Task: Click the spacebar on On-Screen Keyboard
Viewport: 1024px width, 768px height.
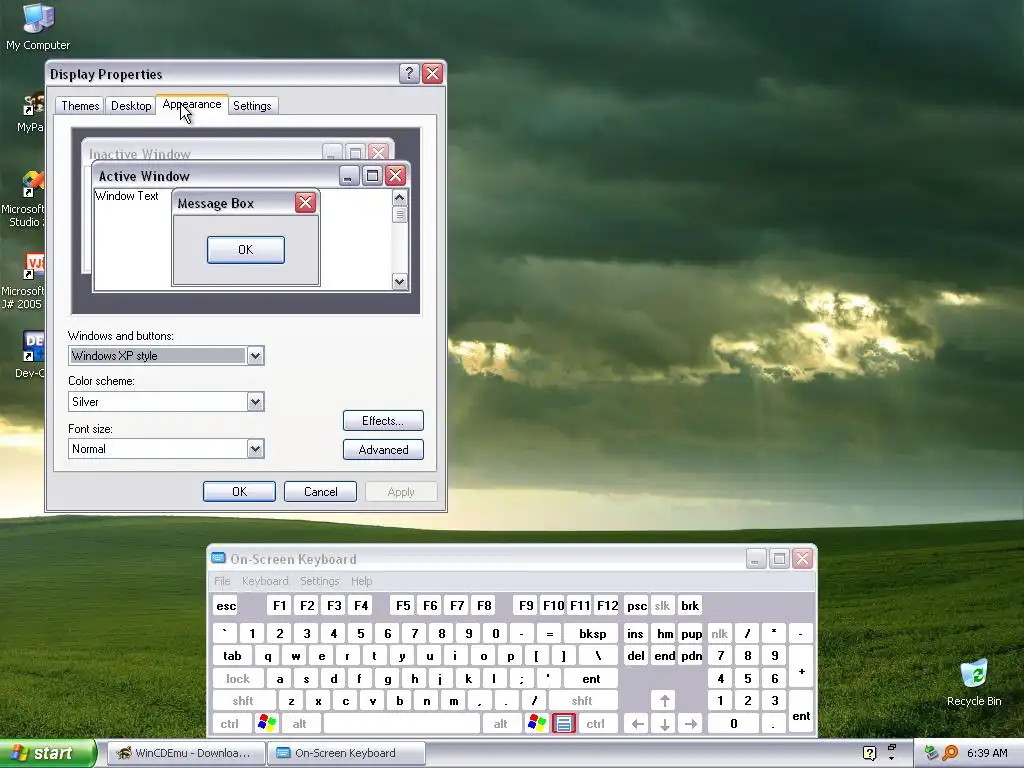Action: pos(402,724)
